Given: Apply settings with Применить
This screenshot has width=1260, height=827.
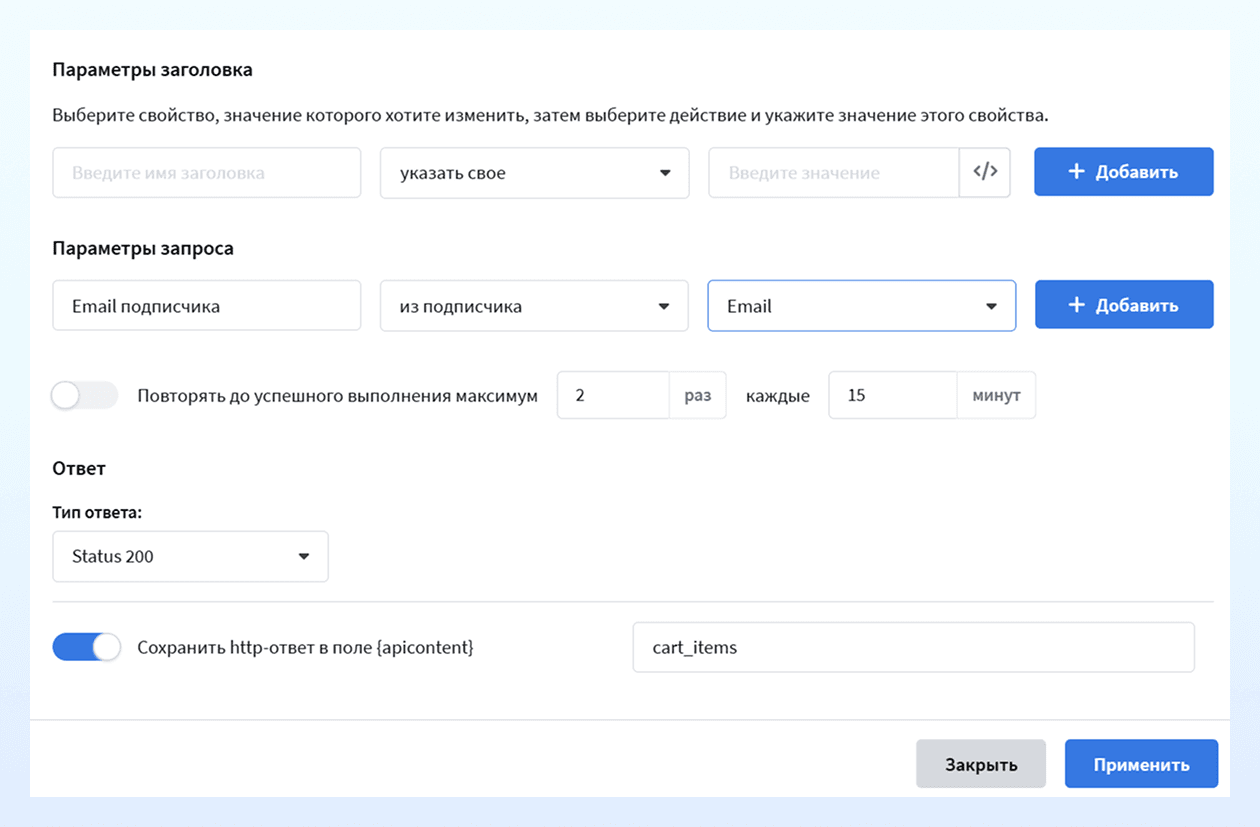Looking at the screenshot, I should coord(1141,764).
